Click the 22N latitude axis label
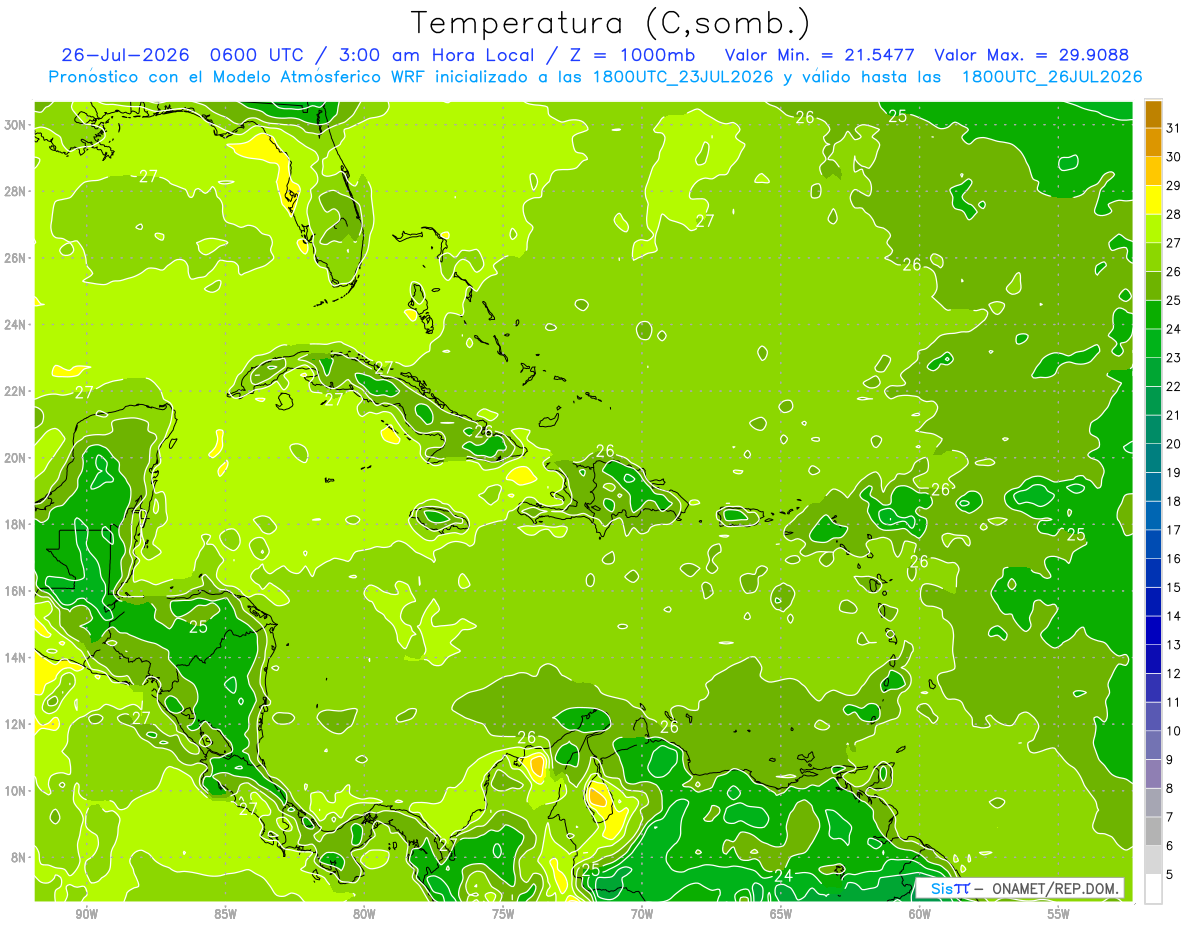The width and height of the screenshot is (1200, 927). pyautogui.click(x=15, y=391)
